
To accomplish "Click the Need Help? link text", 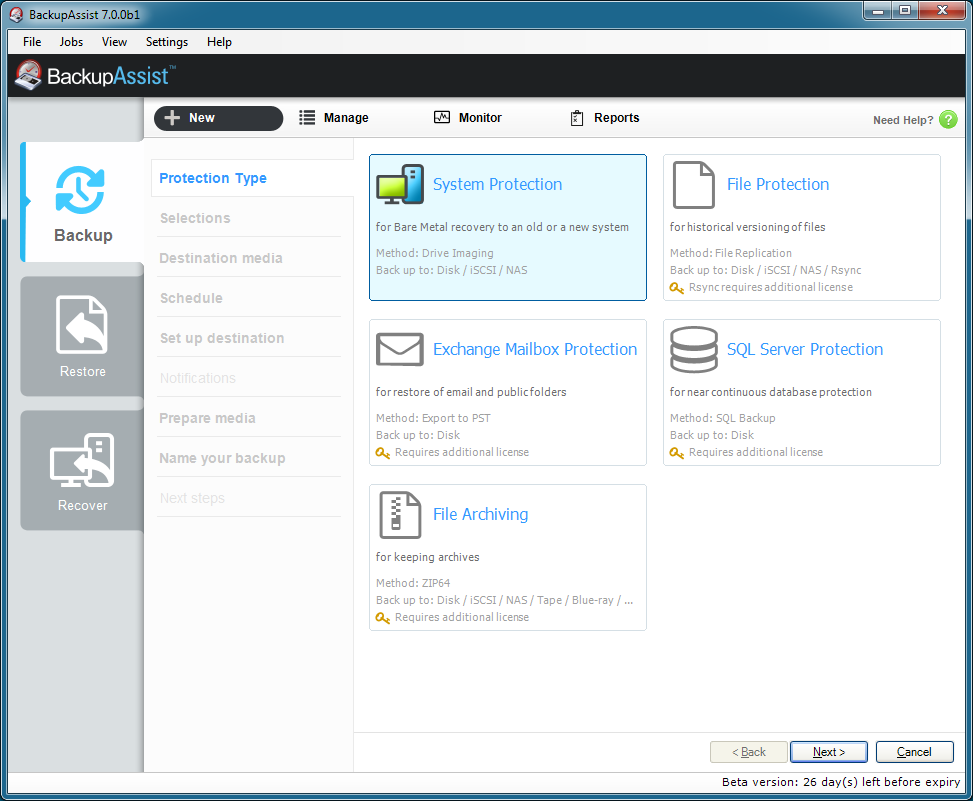I will coord(903,120).
